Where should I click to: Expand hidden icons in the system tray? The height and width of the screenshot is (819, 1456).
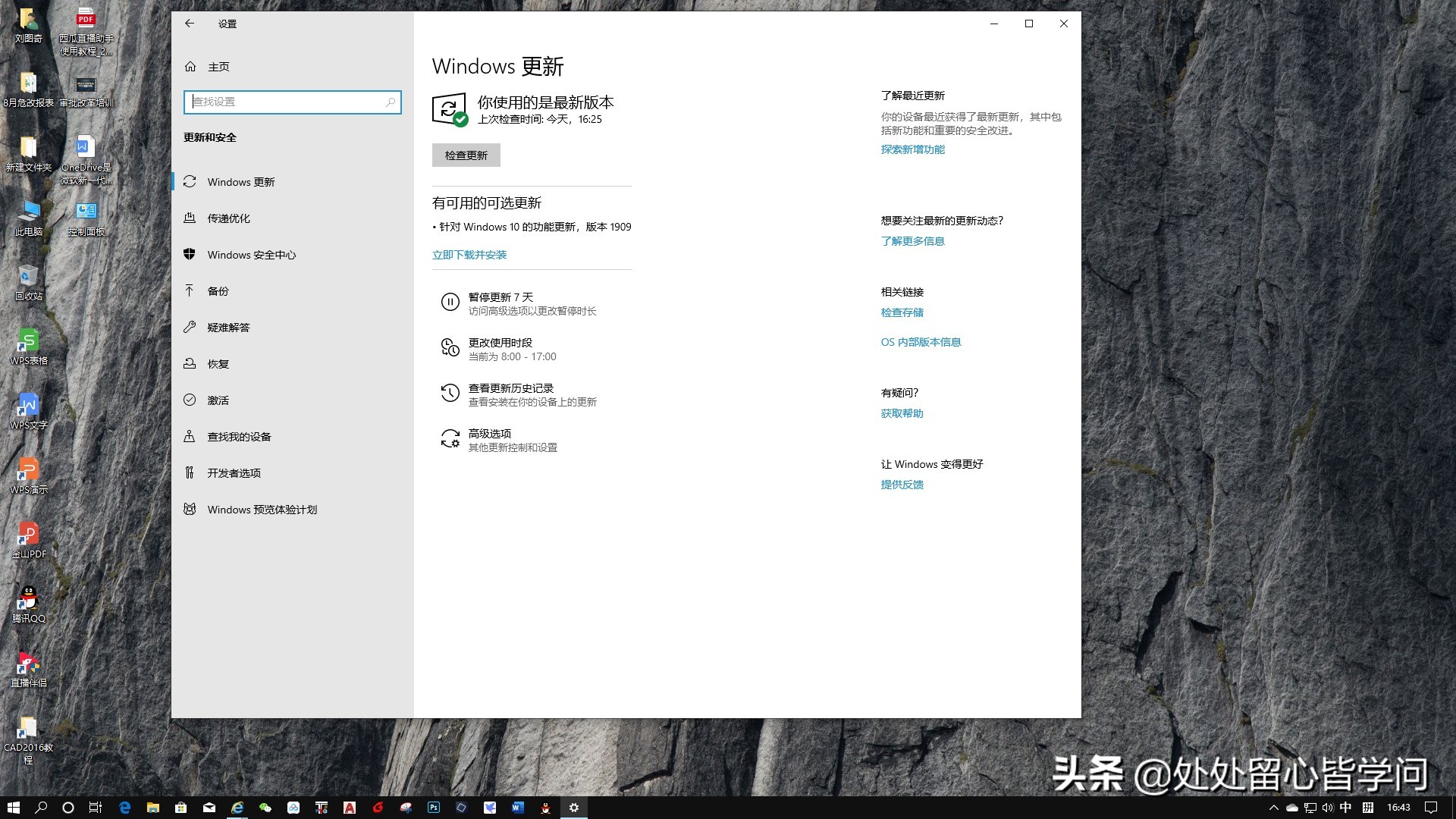1273,807
